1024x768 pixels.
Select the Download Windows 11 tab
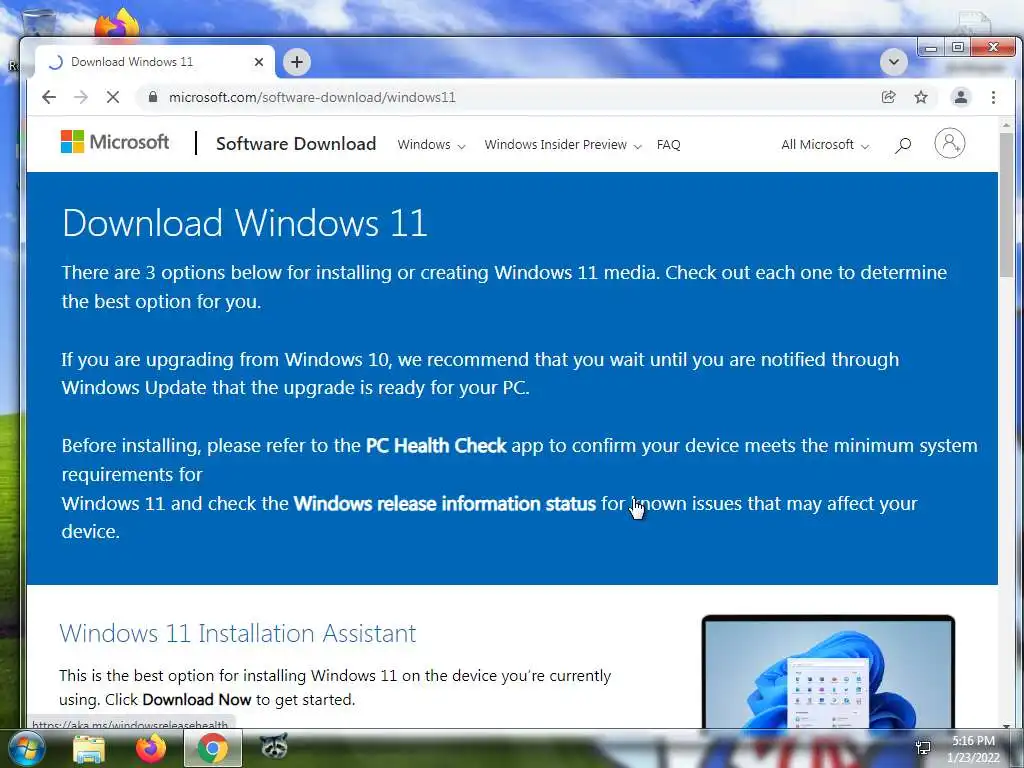(154, 62)
